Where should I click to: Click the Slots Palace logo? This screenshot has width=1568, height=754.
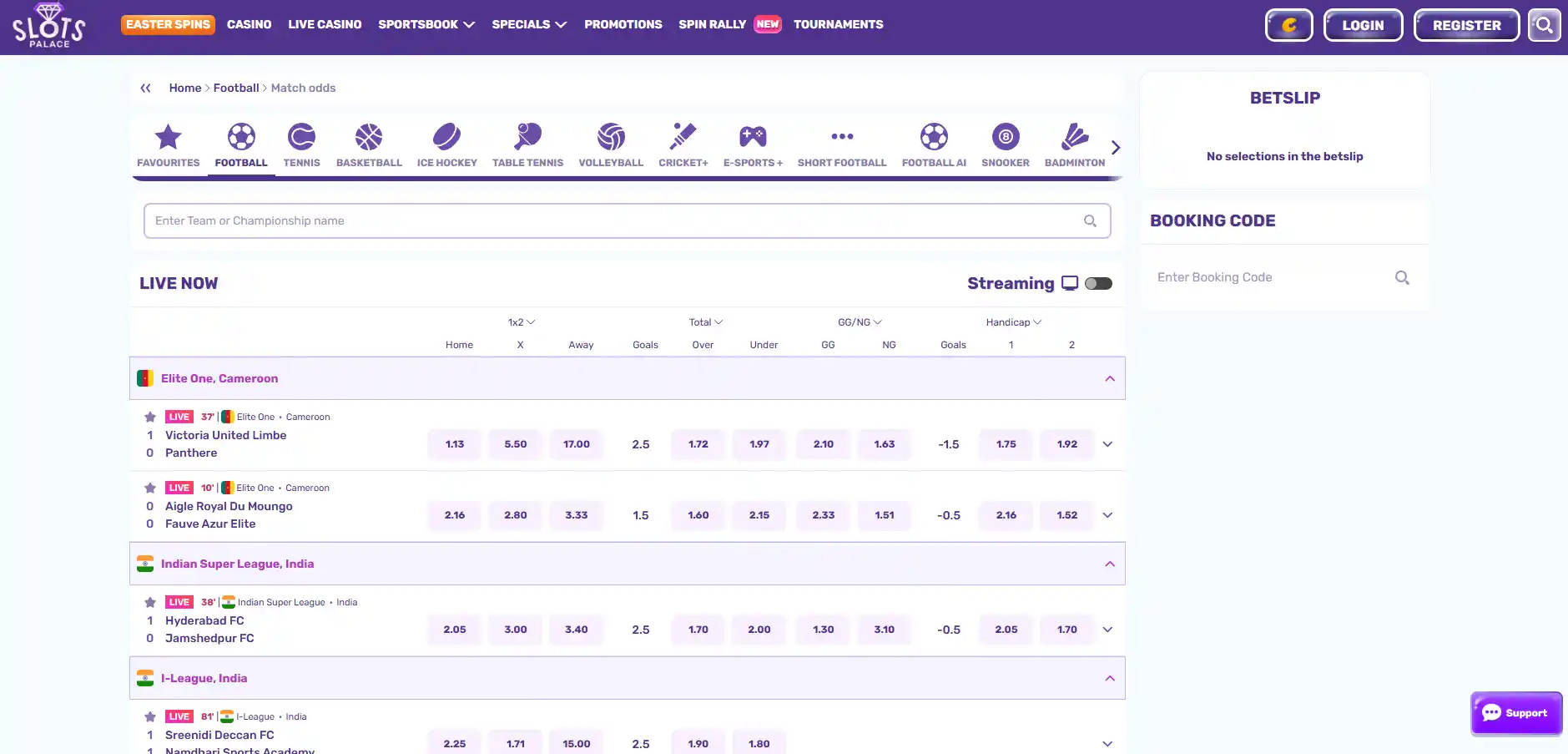pyautogui.click(x=49, y=25)
